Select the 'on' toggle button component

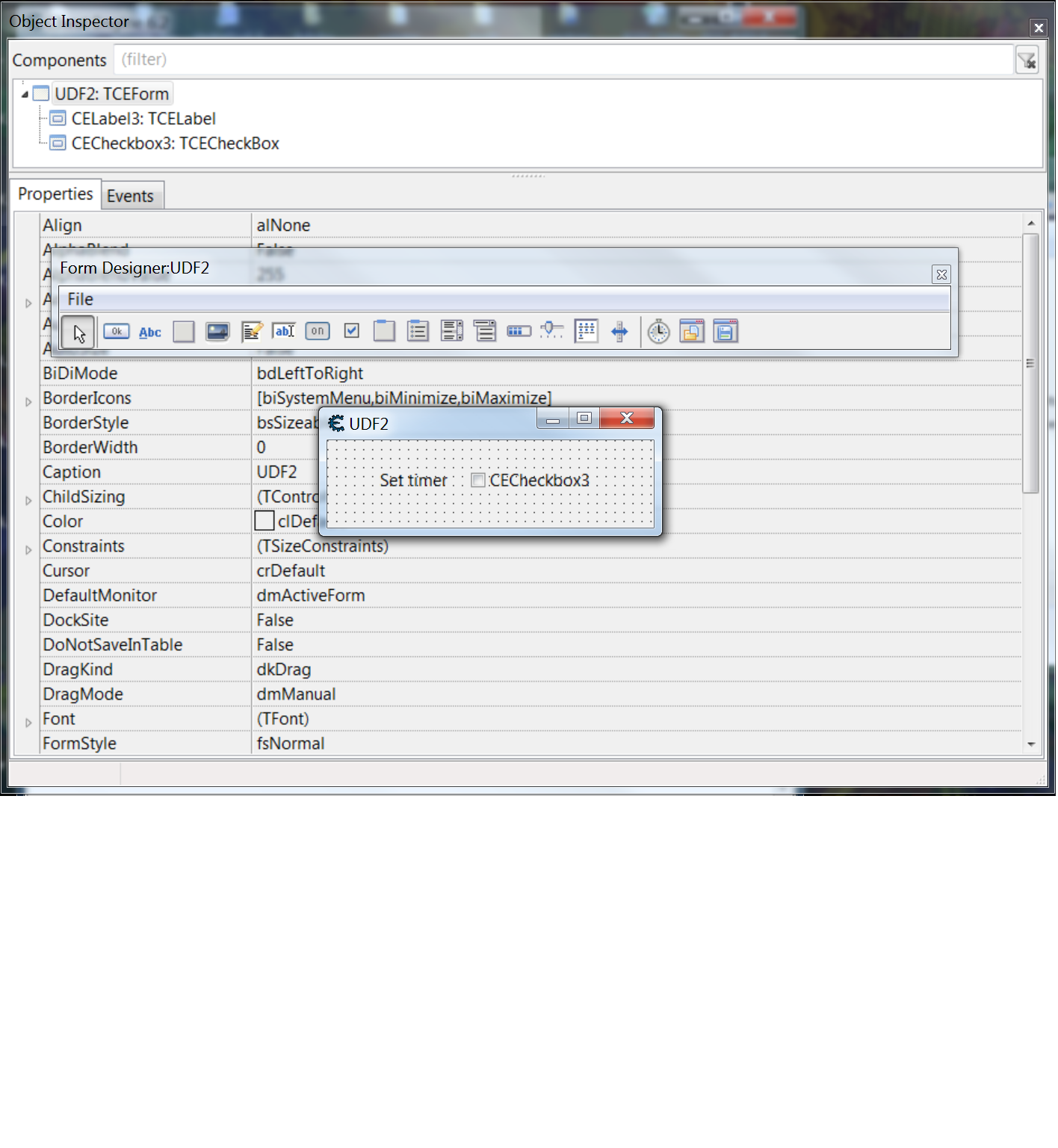[317, 331]
